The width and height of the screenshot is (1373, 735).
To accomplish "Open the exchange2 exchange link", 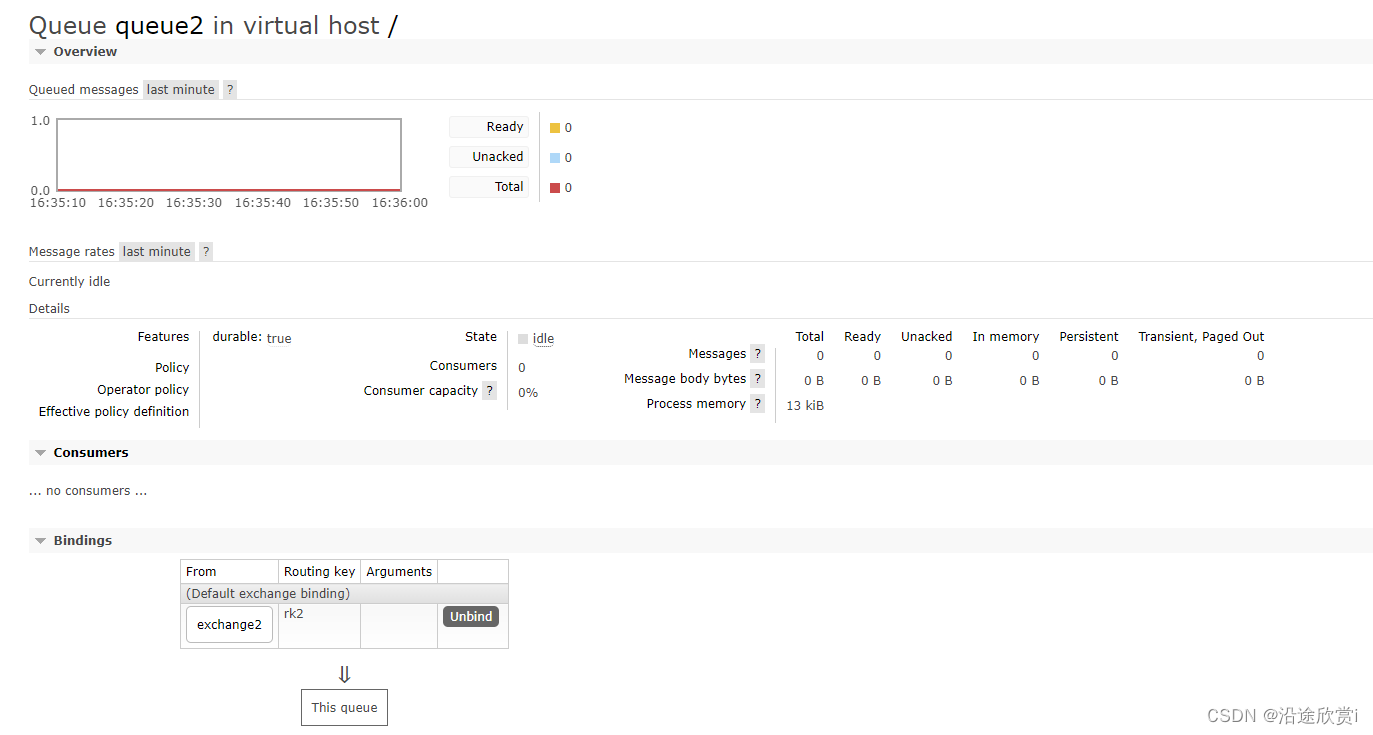I will click(229, 625).
